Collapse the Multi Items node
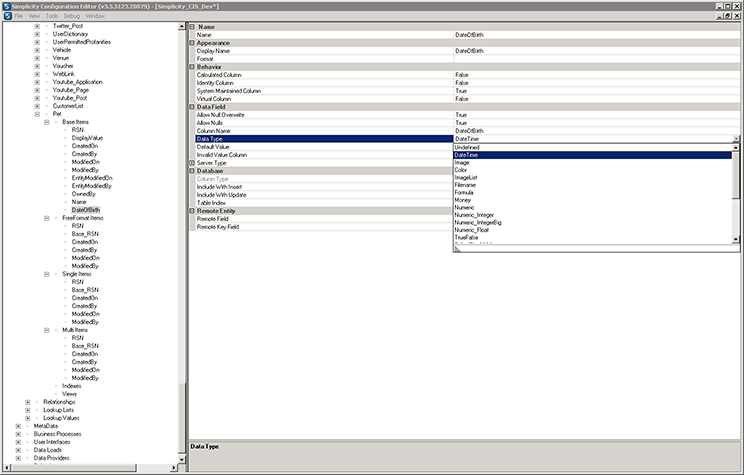The width and height of the screenshot is (744, 475). [x=46, y=330]
